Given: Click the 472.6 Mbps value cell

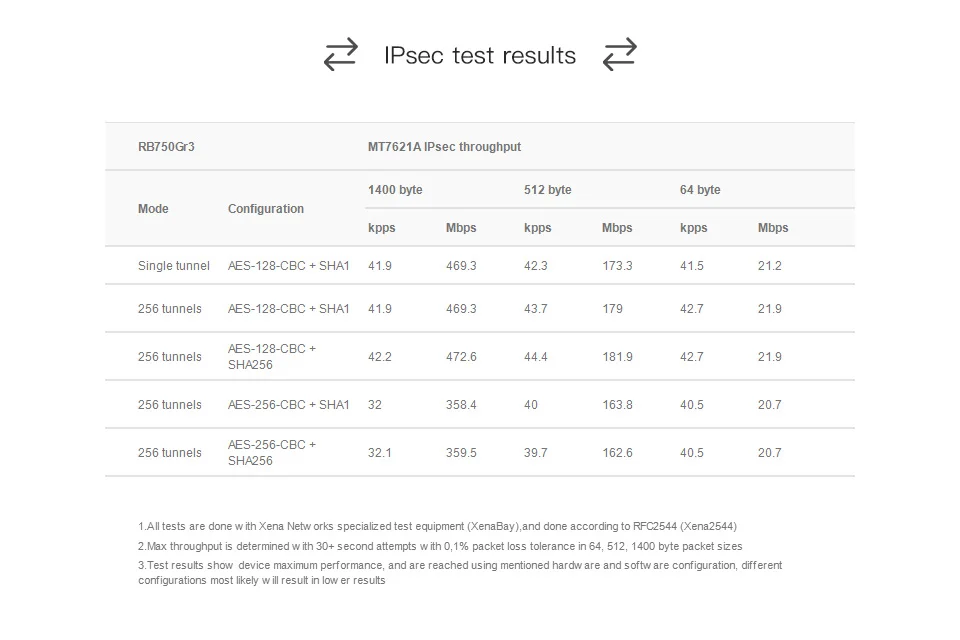Looking at the screenshot, I should click(461, 357).
